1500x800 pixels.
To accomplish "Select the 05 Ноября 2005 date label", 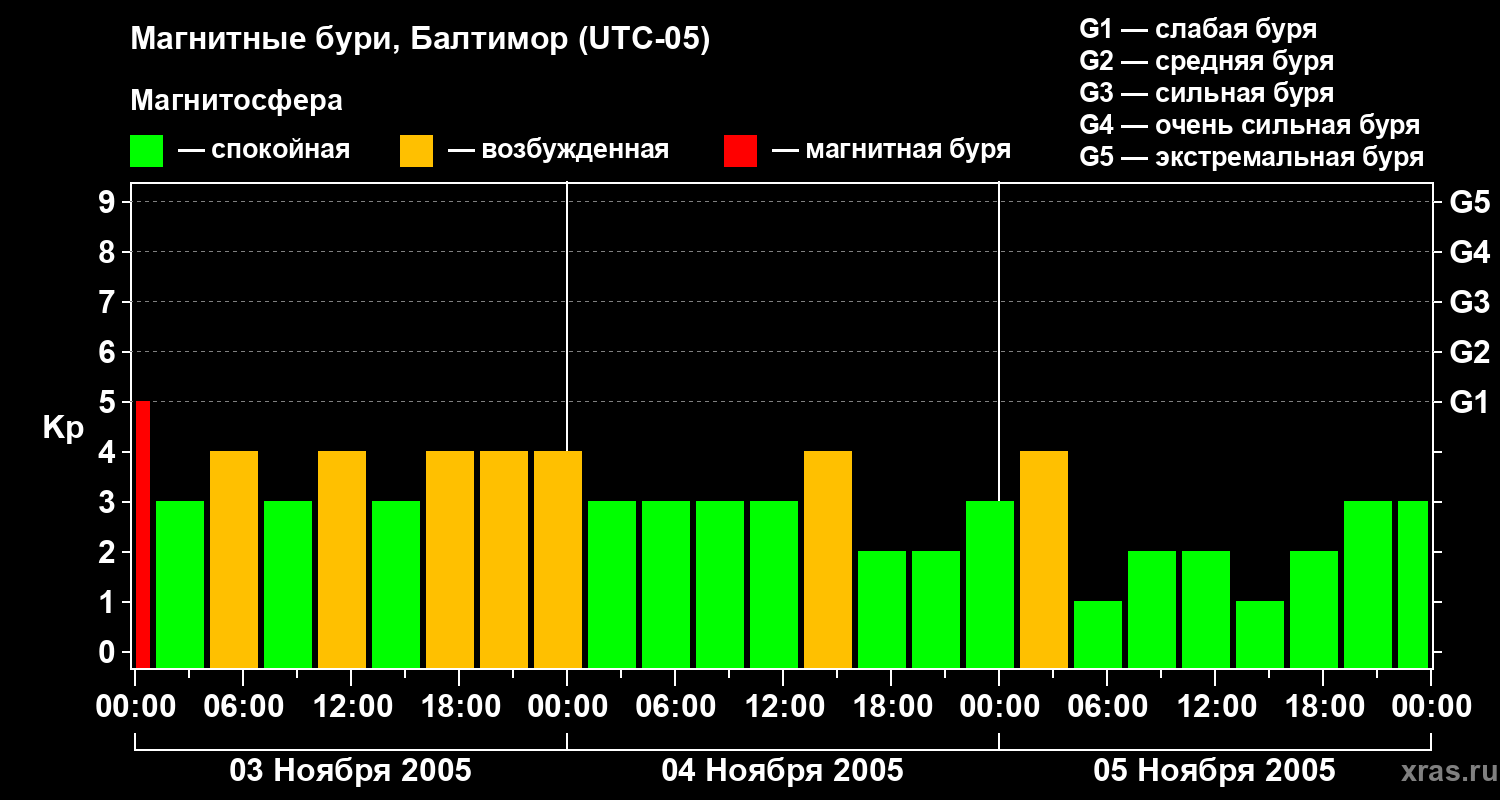I will [x=1214, y=771].
